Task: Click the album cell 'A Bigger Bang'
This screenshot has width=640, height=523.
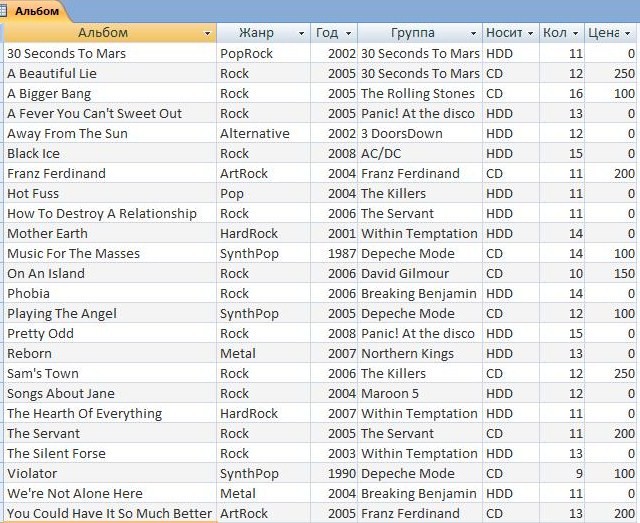Action: pyautogui.click(x=110, y=93)
